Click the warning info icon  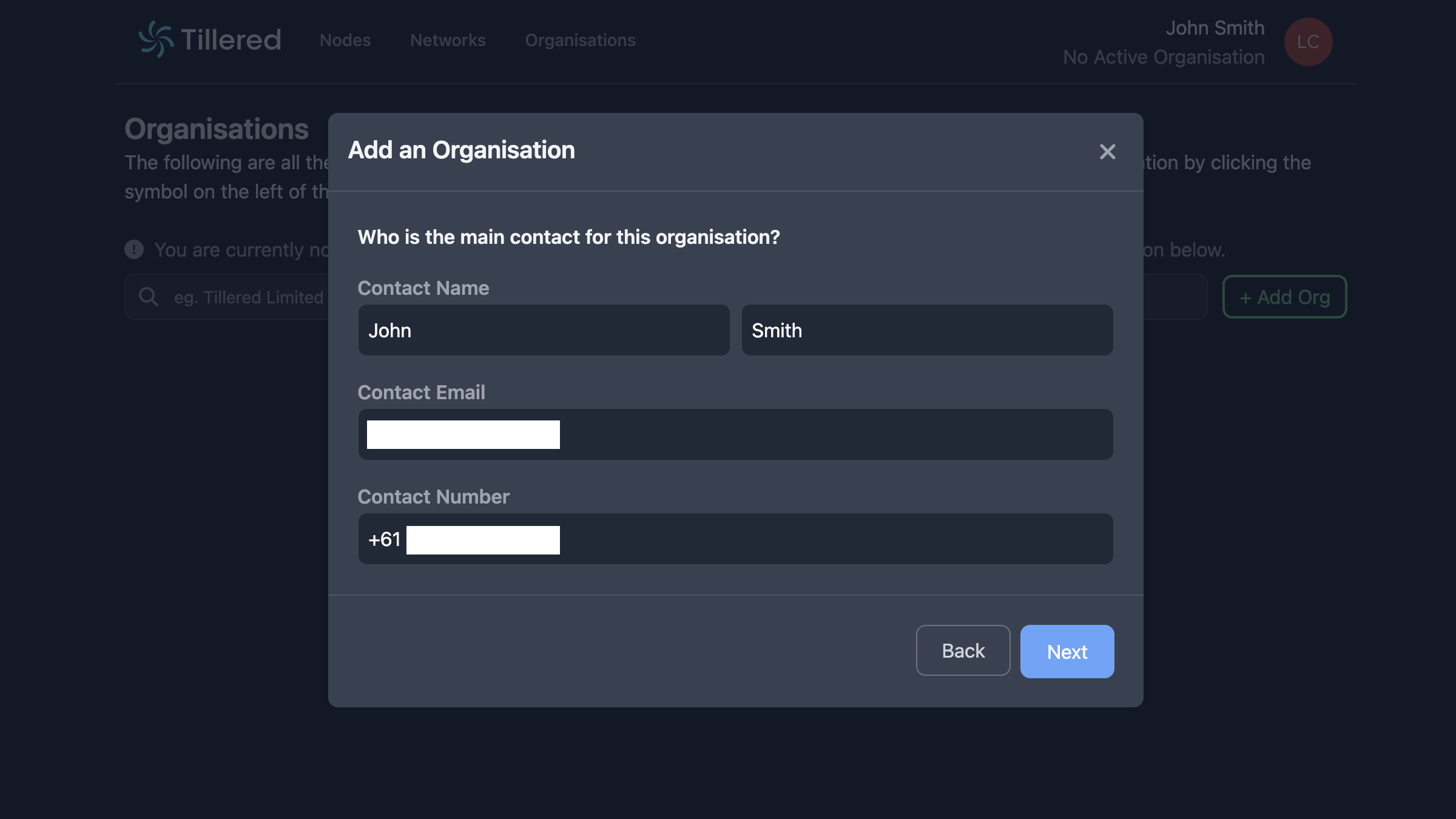(x=134, y=249)
